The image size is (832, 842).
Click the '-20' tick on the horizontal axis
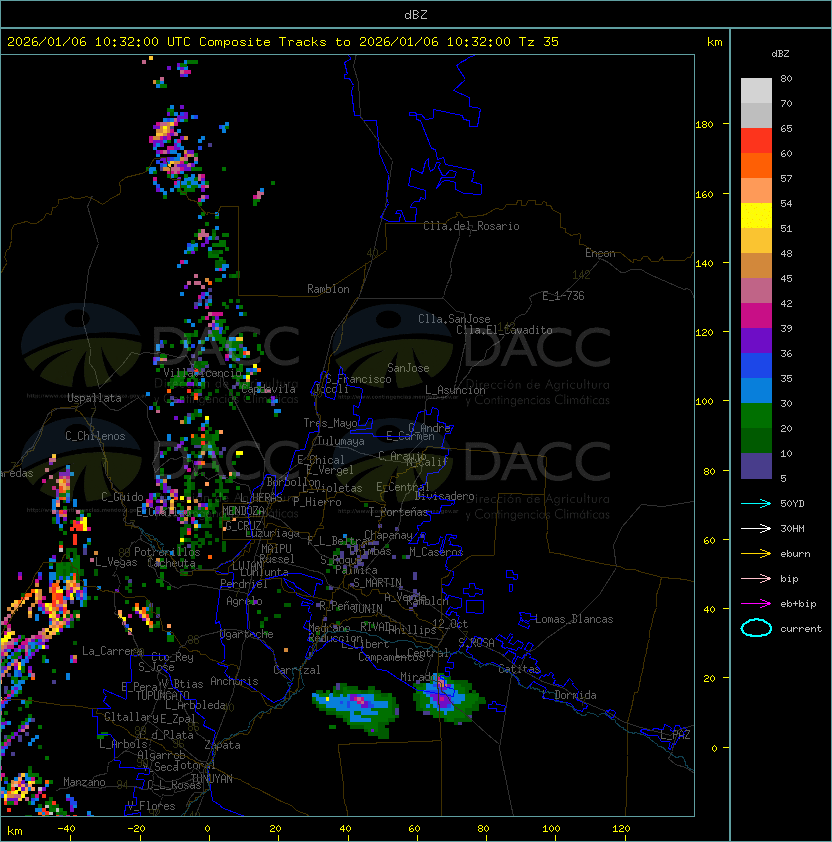(136, 829)
